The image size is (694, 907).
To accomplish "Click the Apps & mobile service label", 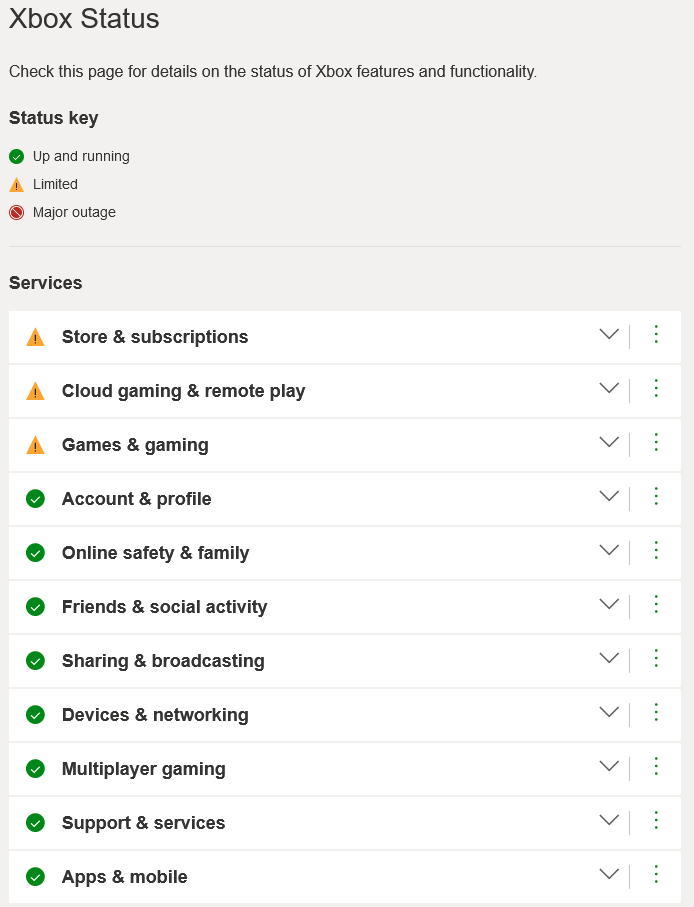I will click(x=124, y=877).
